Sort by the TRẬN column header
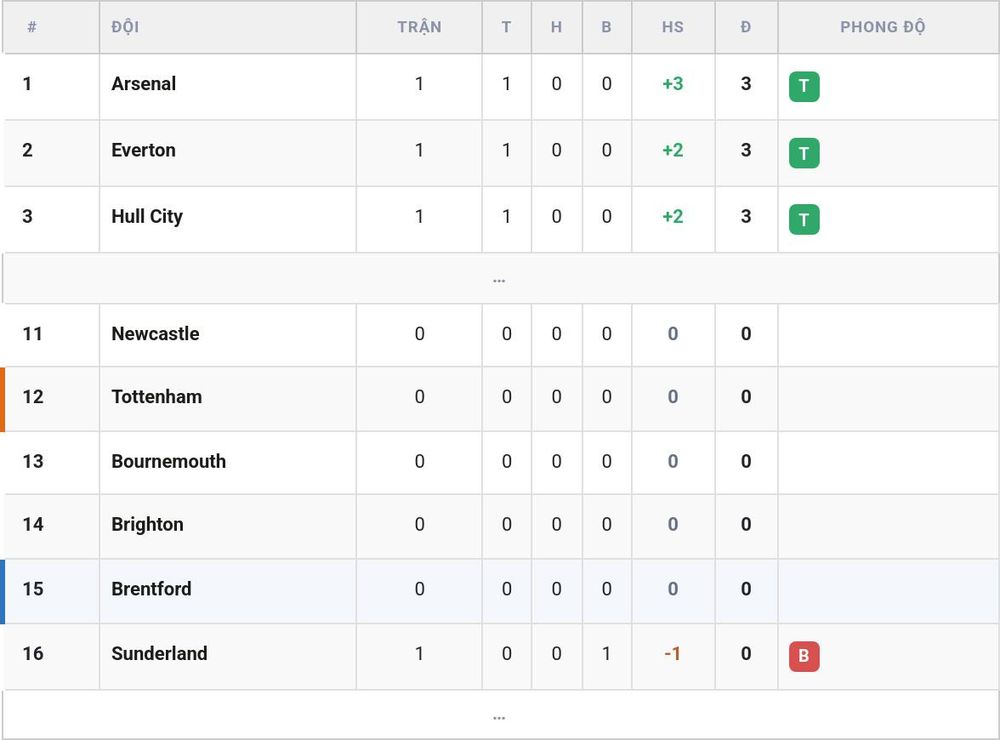This screenshot has height=740, width=1000. point(419,27)
